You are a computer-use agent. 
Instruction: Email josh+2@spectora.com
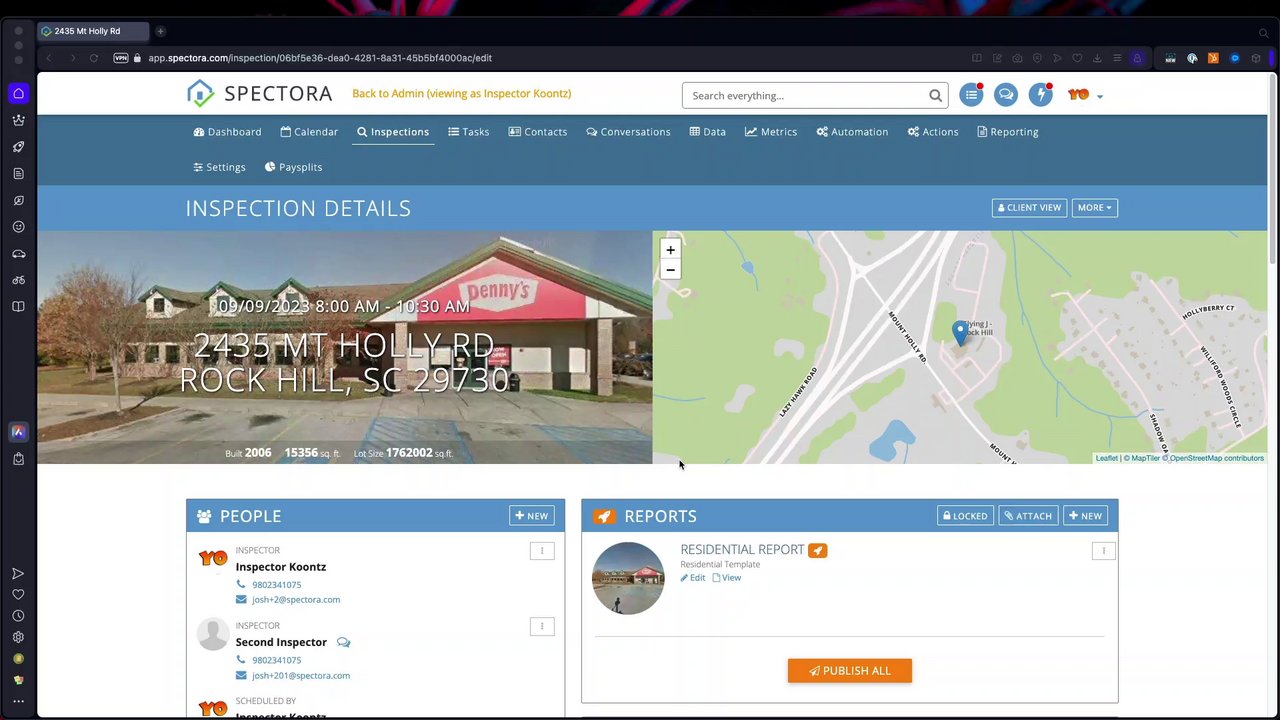296,600
